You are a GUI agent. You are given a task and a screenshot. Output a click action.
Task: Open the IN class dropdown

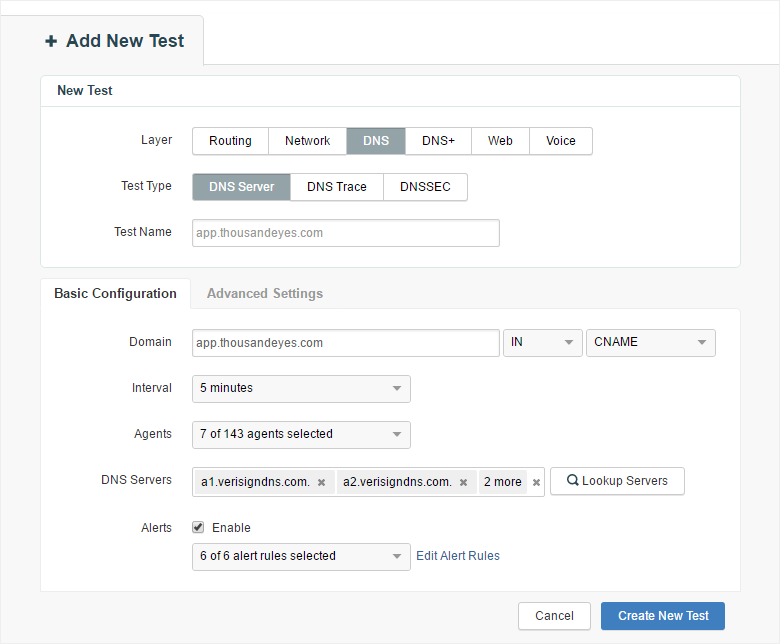pos(542,342)
